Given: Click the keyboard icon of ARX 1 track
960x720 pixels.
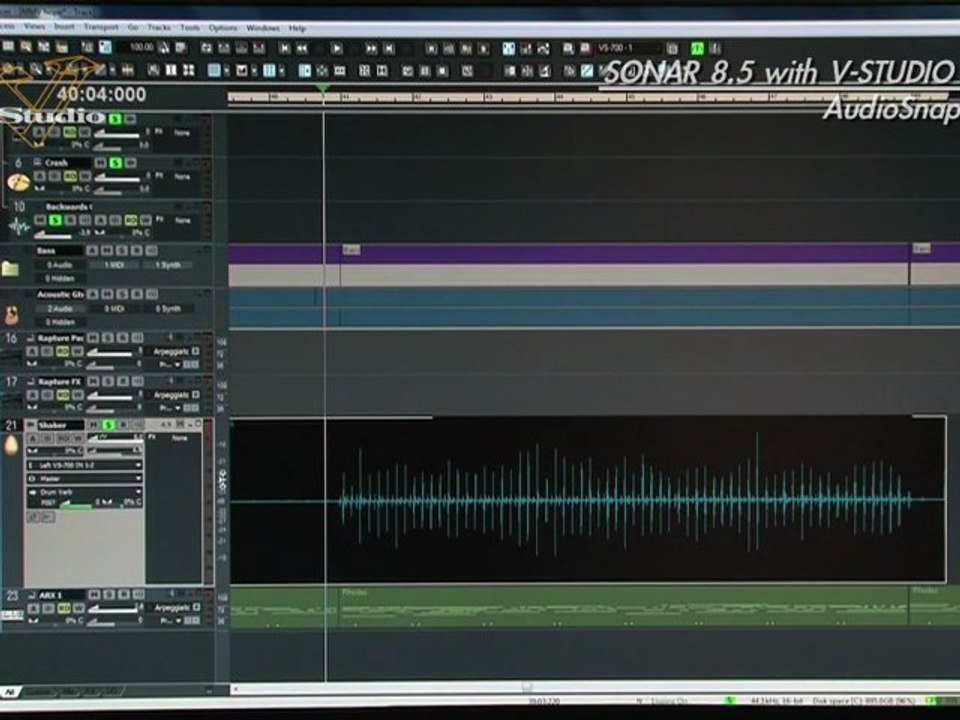Looking at the screenshot, I should pyautogui.click(x=12, y=615).
